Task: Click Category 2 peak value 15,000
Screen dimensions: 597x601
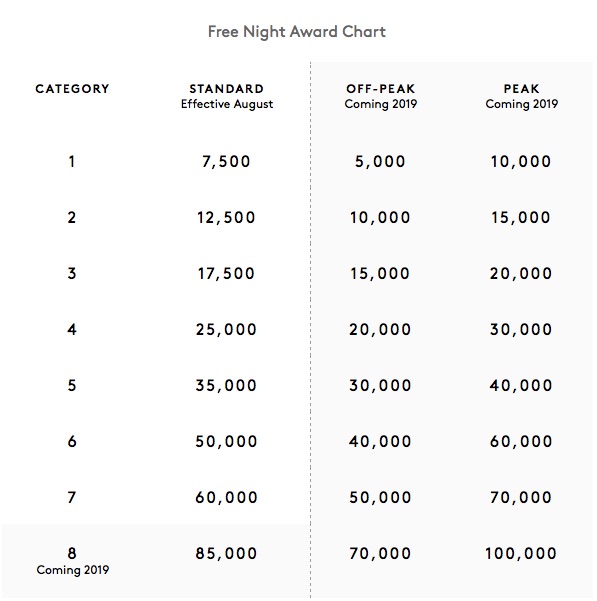Action: click(x=521, y=217)
